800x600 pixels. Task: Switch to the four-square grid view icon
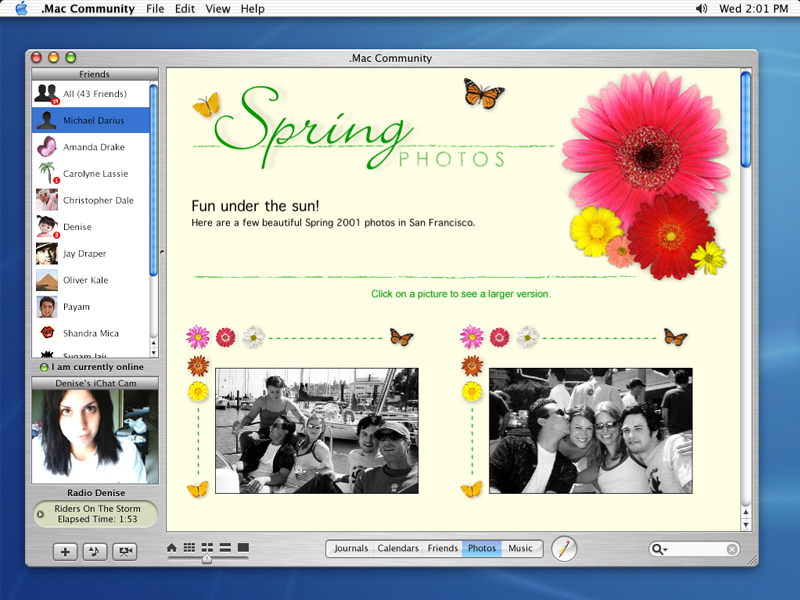tap(207, 547)
